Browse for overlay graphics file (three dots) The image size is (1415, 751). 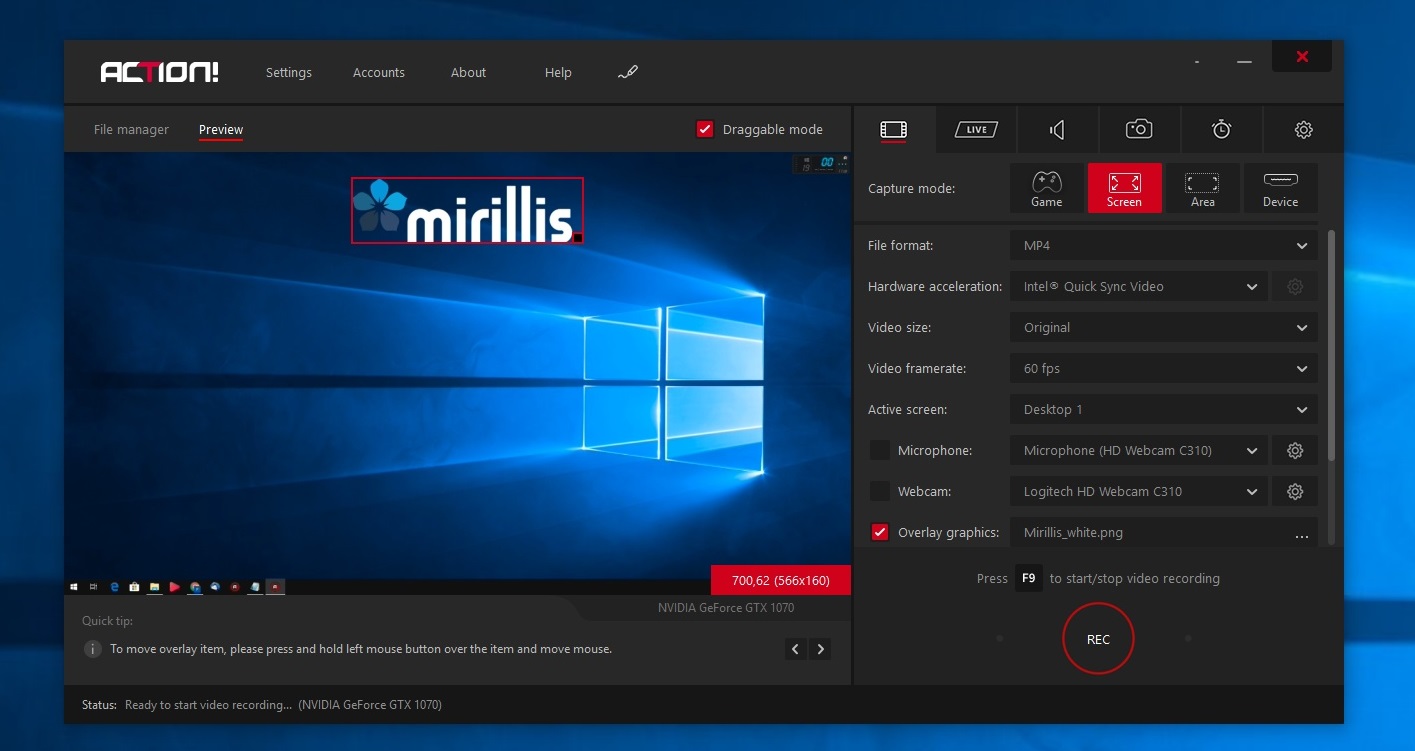1301,534
